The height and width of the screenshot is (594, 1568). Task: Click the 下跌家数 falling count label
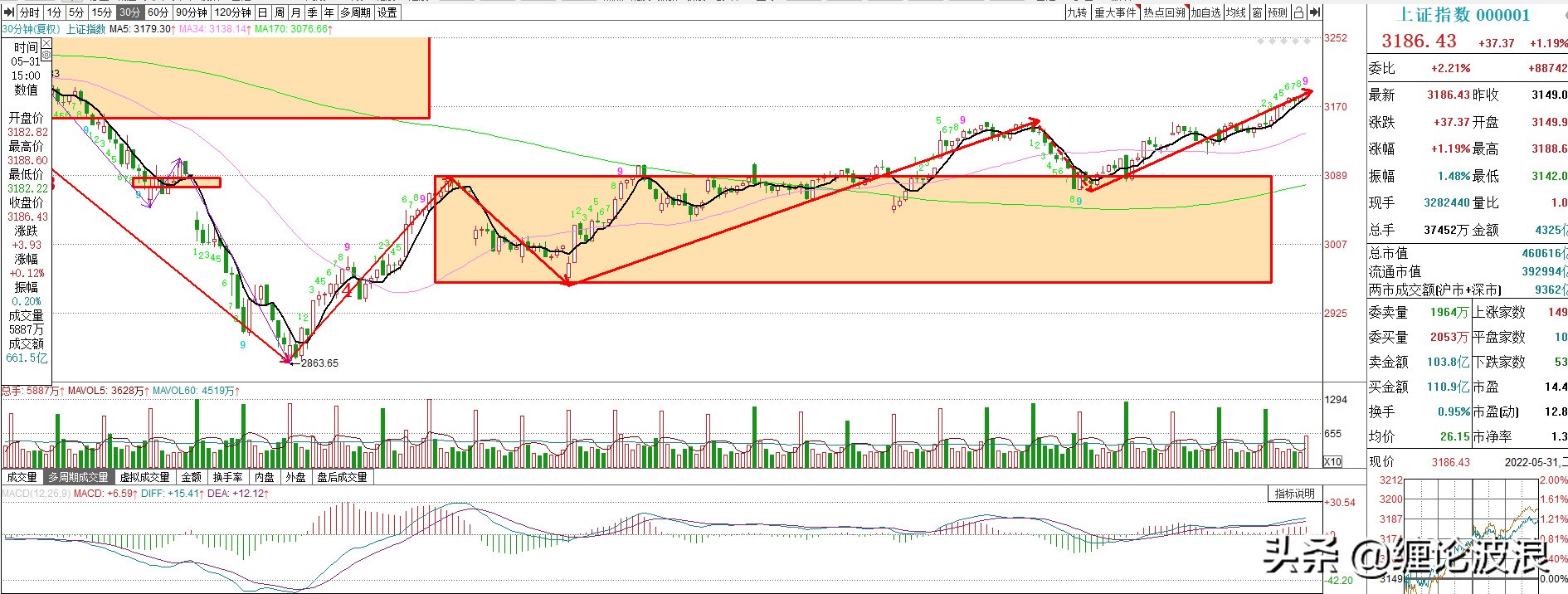[x=1499, y=362]
